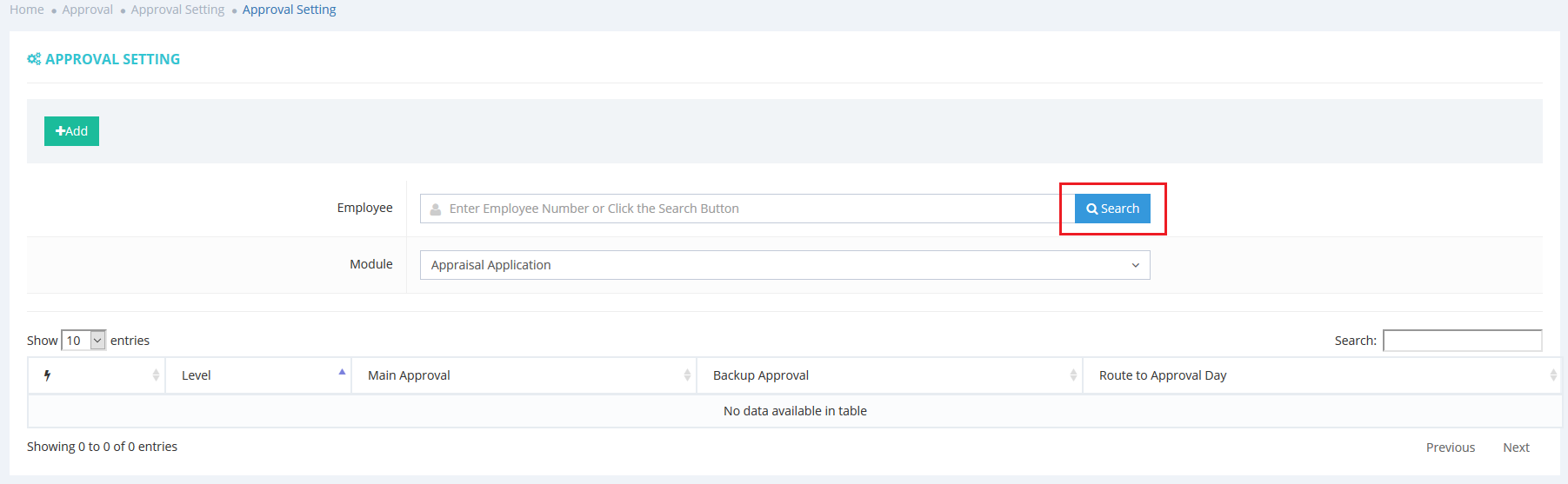
Task: Go to Home breadcrumb
Action: [x=27, y=10]
